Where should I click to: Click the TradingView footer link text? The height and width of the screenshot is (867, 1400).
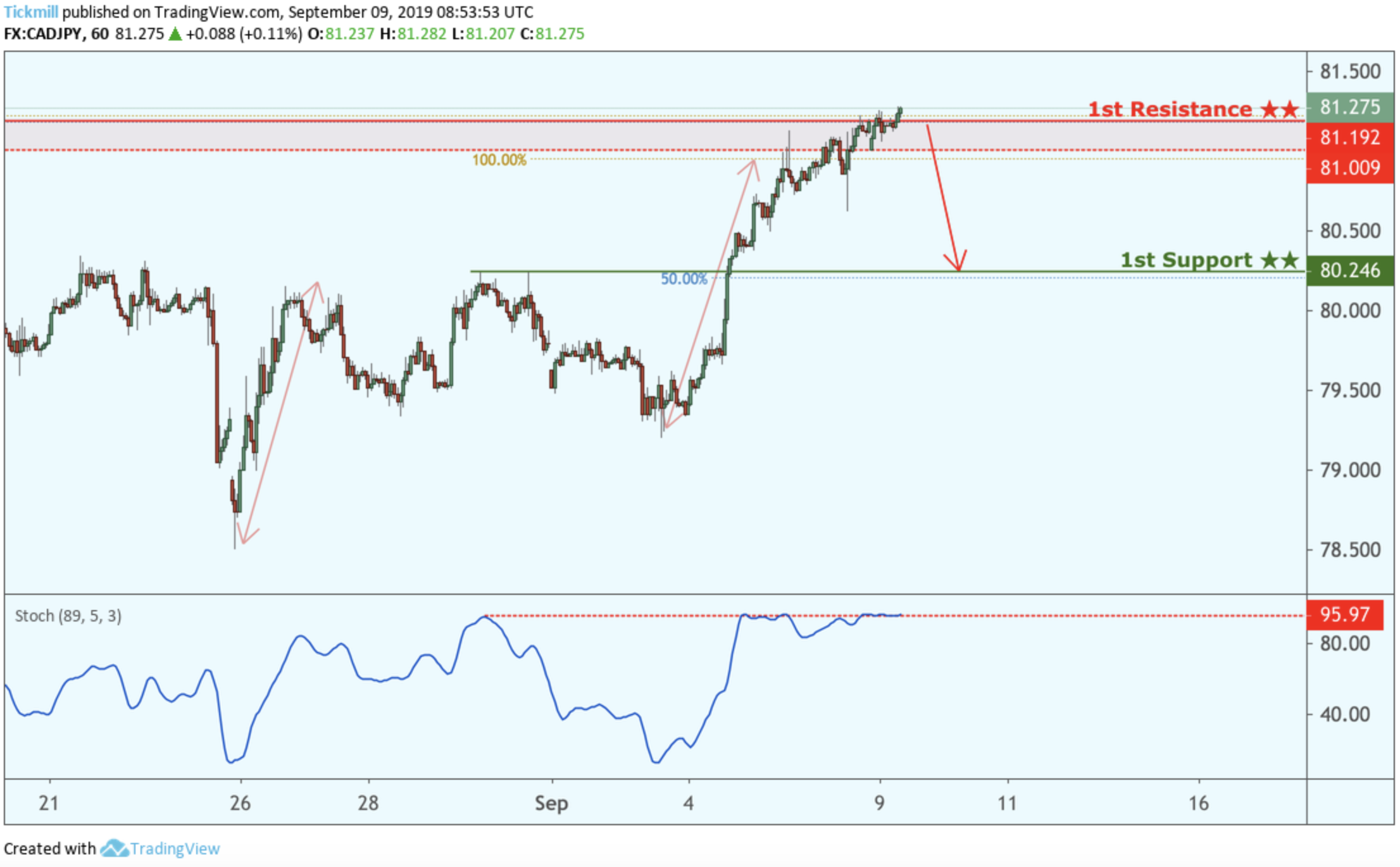[x=175, y=848]
